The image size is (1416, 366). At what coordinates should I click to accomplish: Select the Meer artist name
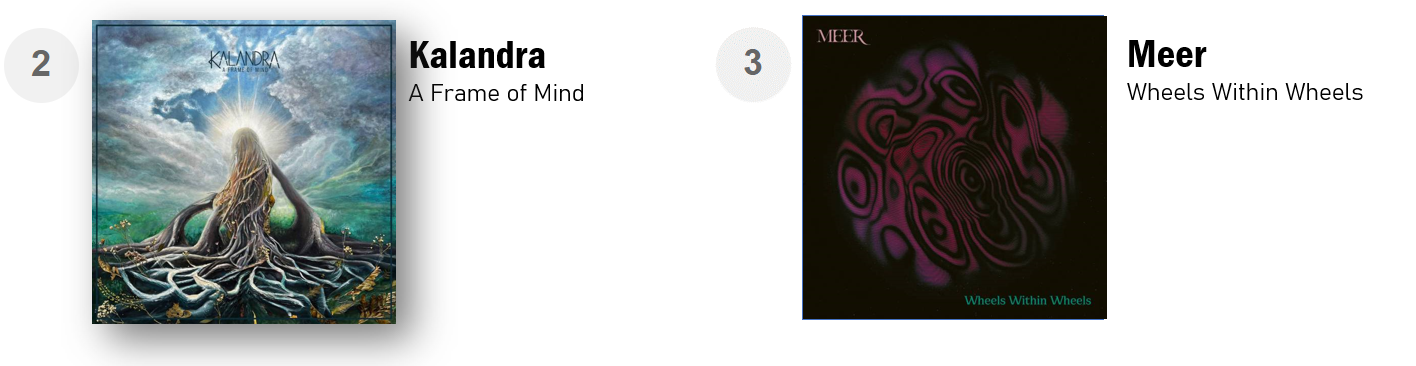click(1167, 53)
